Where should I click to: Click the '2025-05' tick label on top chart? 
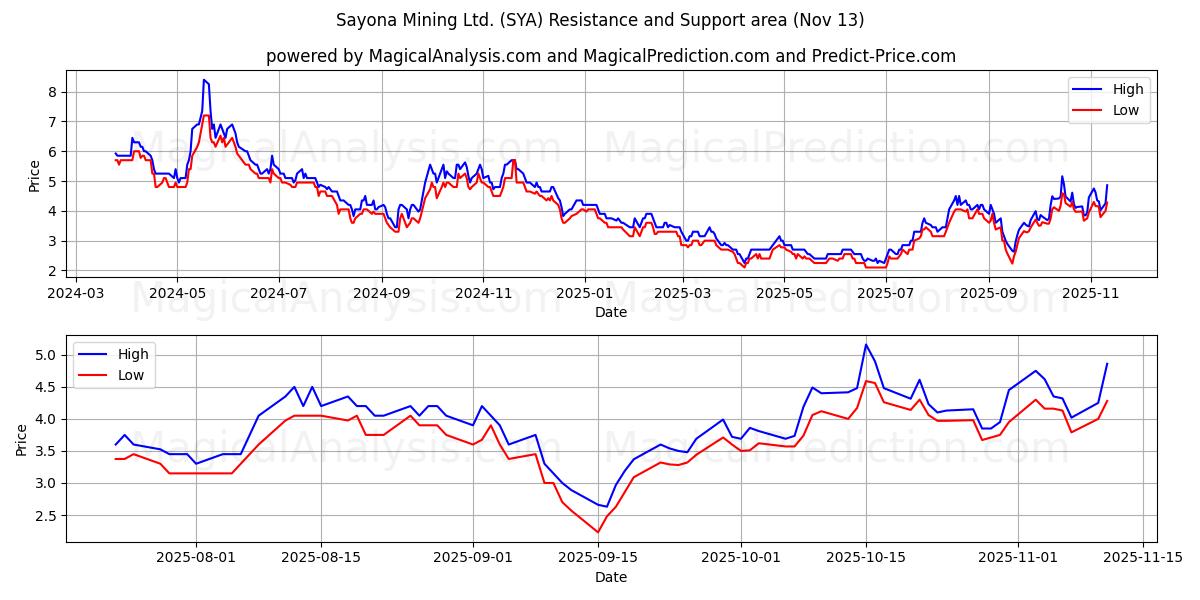click(783, 294)
